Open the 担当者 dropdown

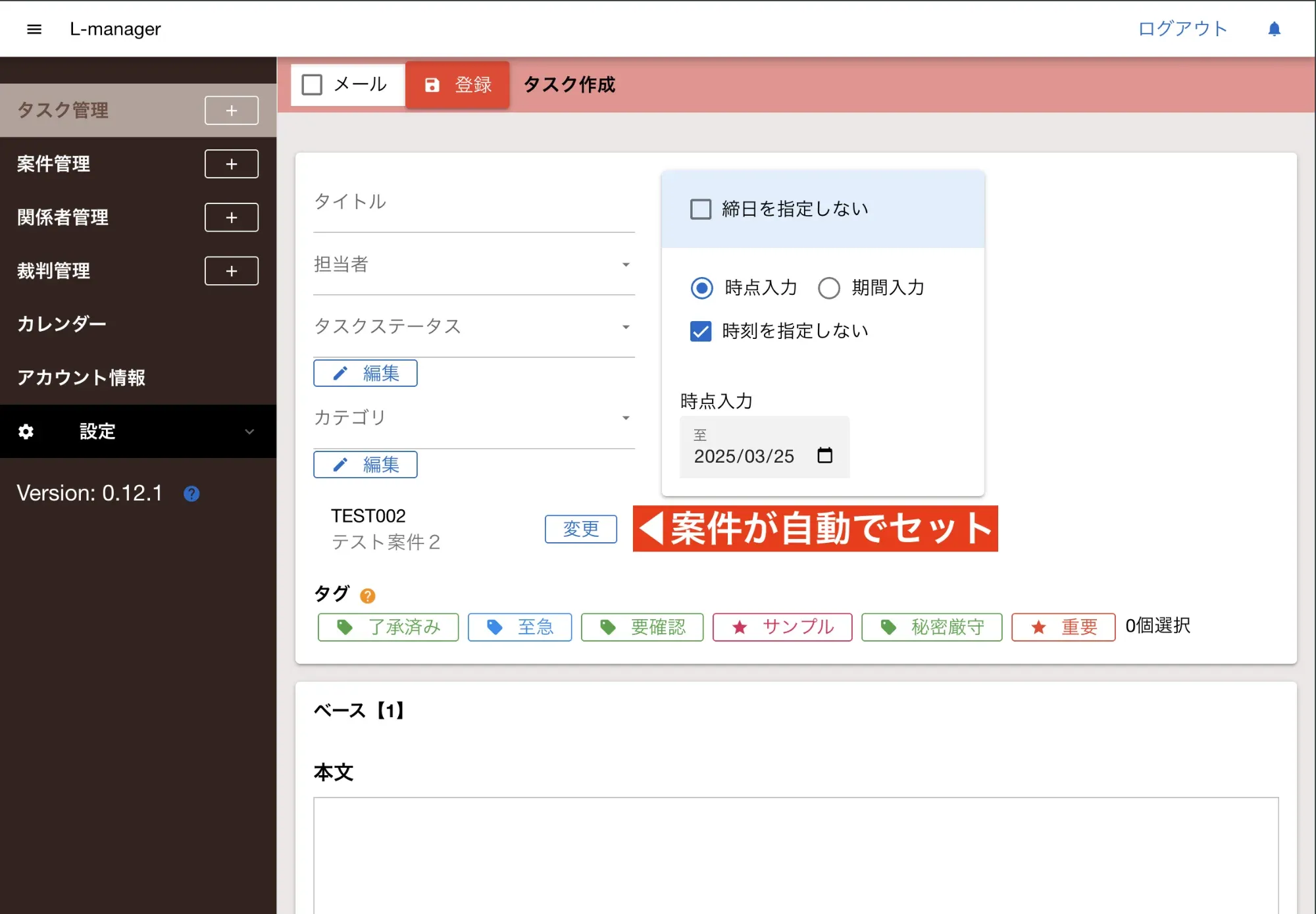pos(474,265)
